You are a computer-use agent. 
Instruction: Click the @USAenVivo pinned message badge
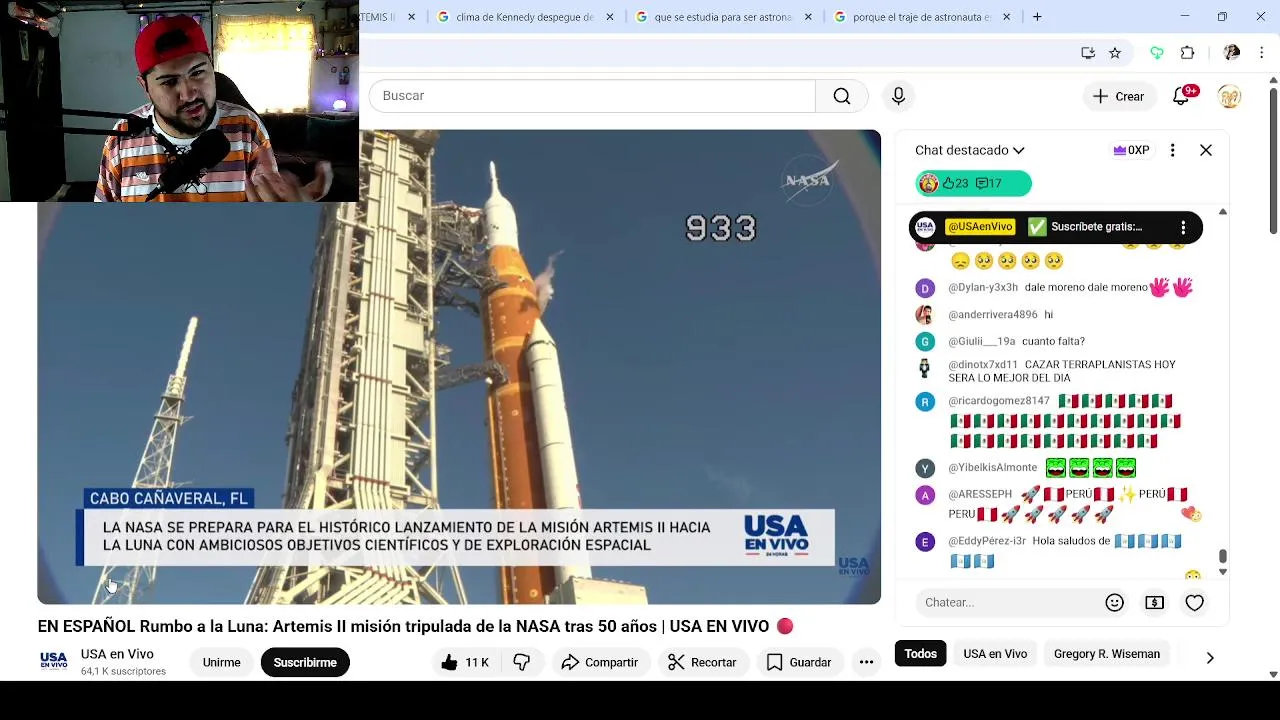(x=979, y=227)
